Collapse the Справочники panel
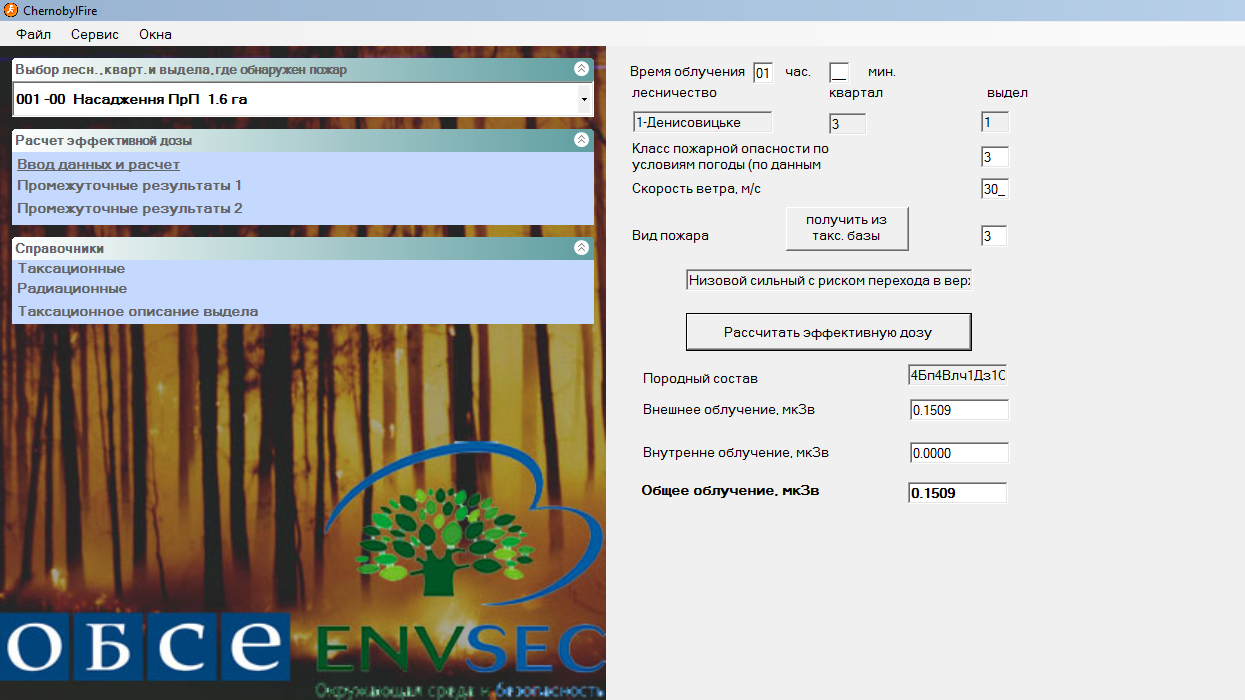The width and height of the screenshot is (1245, 700). coord(581,247)
